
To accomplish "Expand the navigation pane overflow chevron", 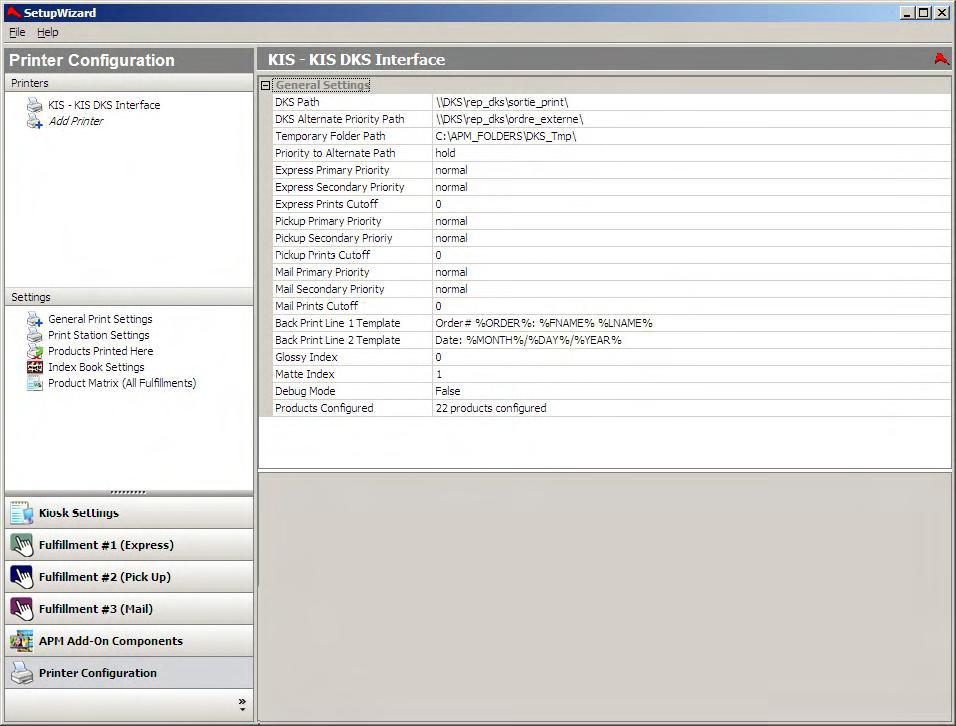I will pos(242,704).
